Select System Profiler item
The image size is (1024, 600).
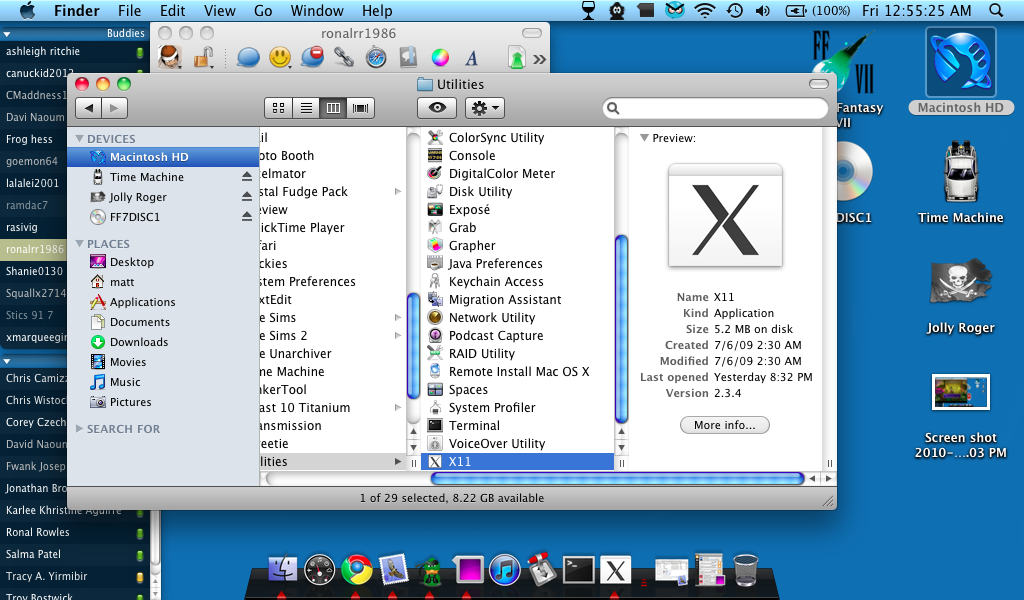(491, 407)
